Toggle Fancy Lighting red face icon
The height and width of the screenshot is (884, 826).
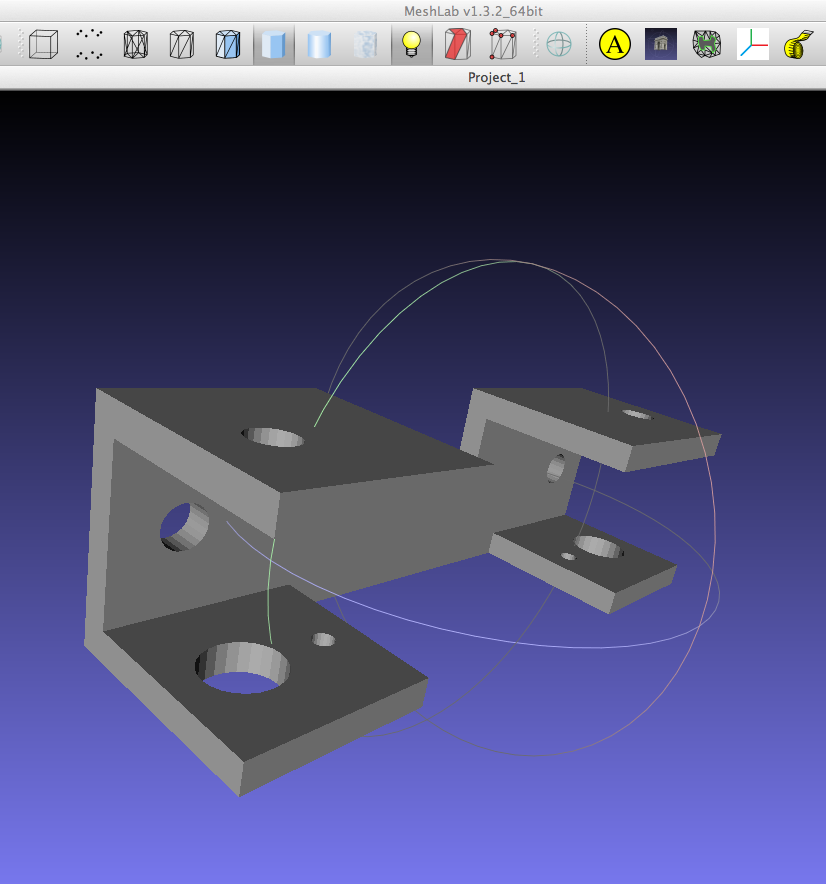pos(457,44)
